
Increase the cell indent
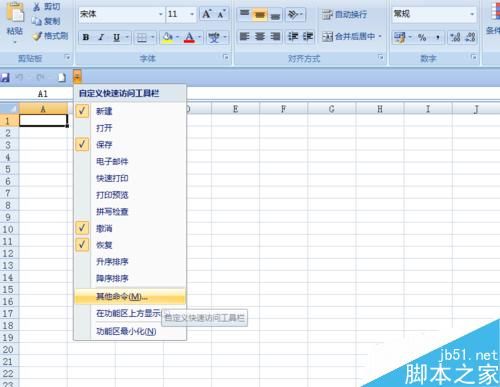(307, 36)
